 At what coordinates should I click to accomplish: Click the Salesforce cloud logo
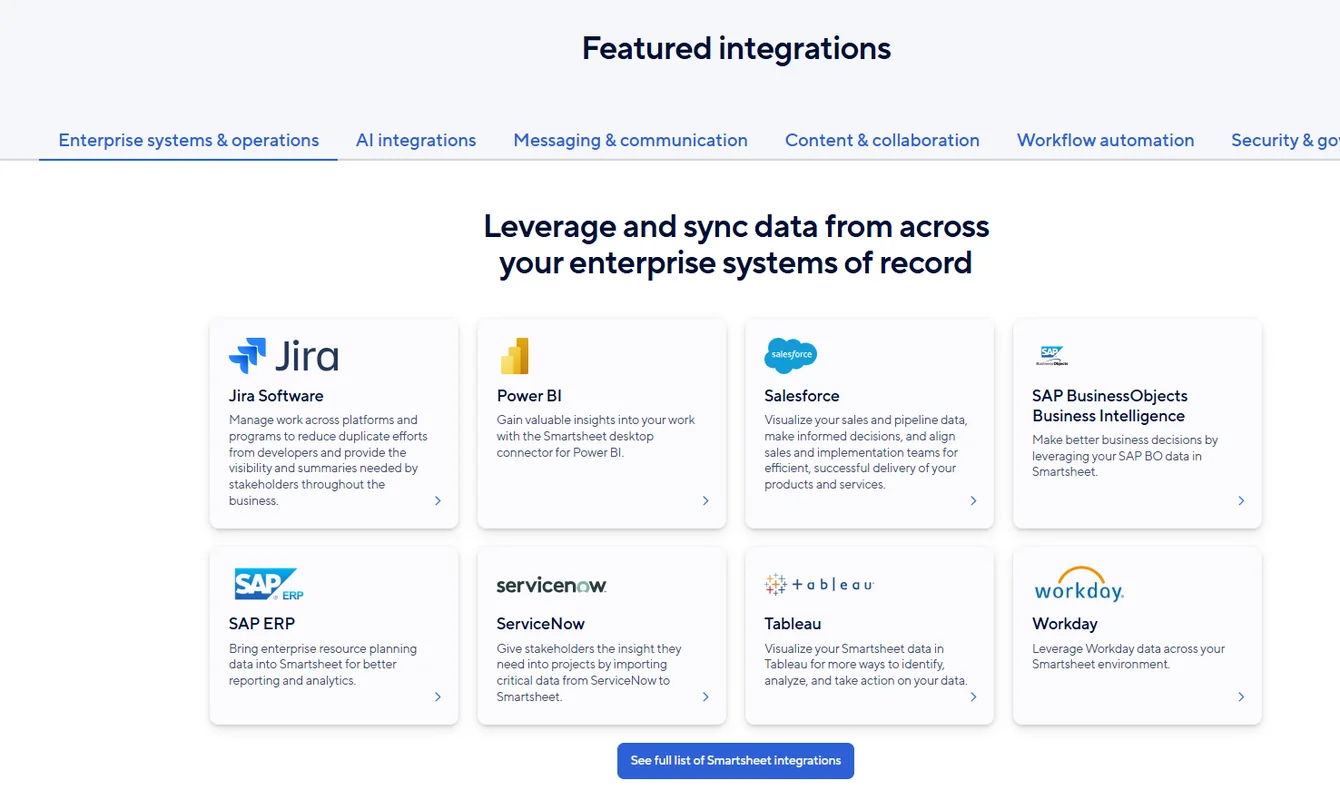791,355
